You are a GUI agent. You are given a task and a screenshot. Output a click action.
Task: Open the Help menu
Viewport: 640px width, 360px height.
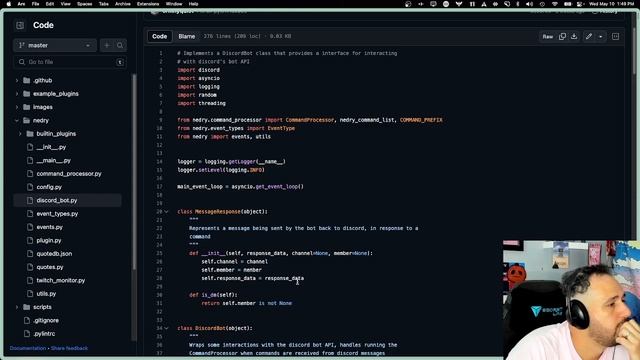pos(193,4)
